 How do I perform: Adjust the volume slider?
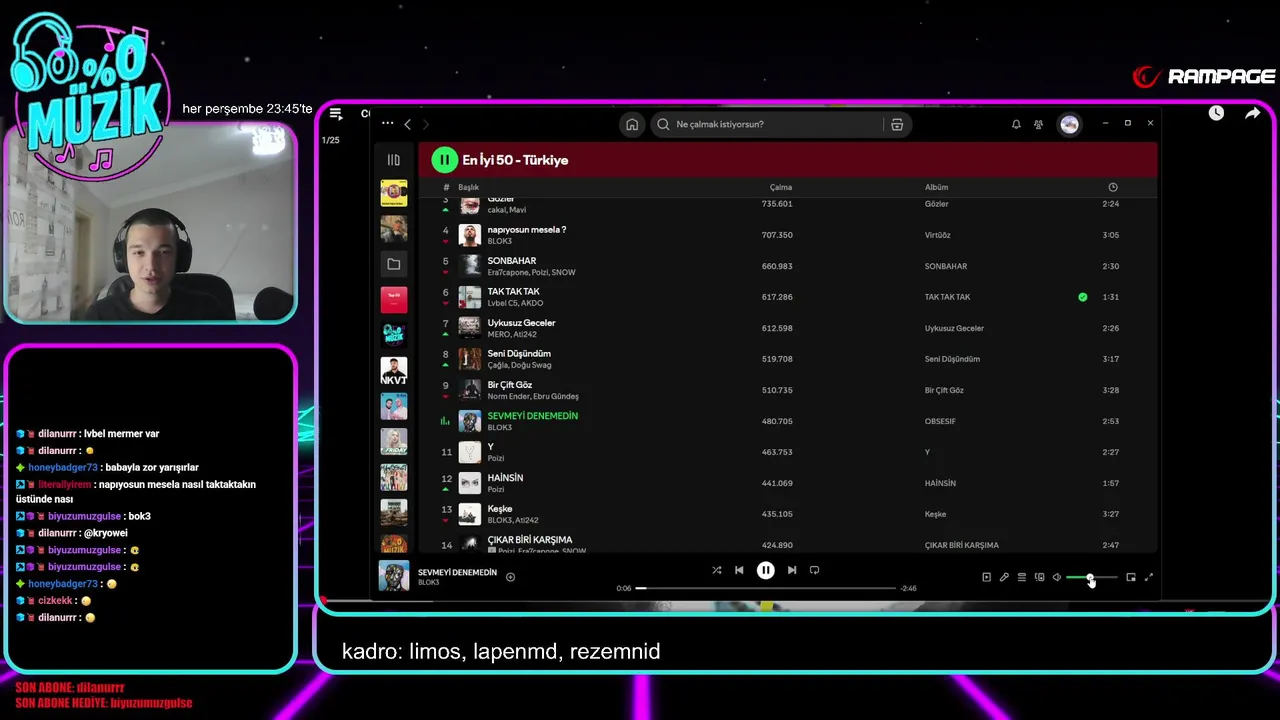(x=1091, y=577)
